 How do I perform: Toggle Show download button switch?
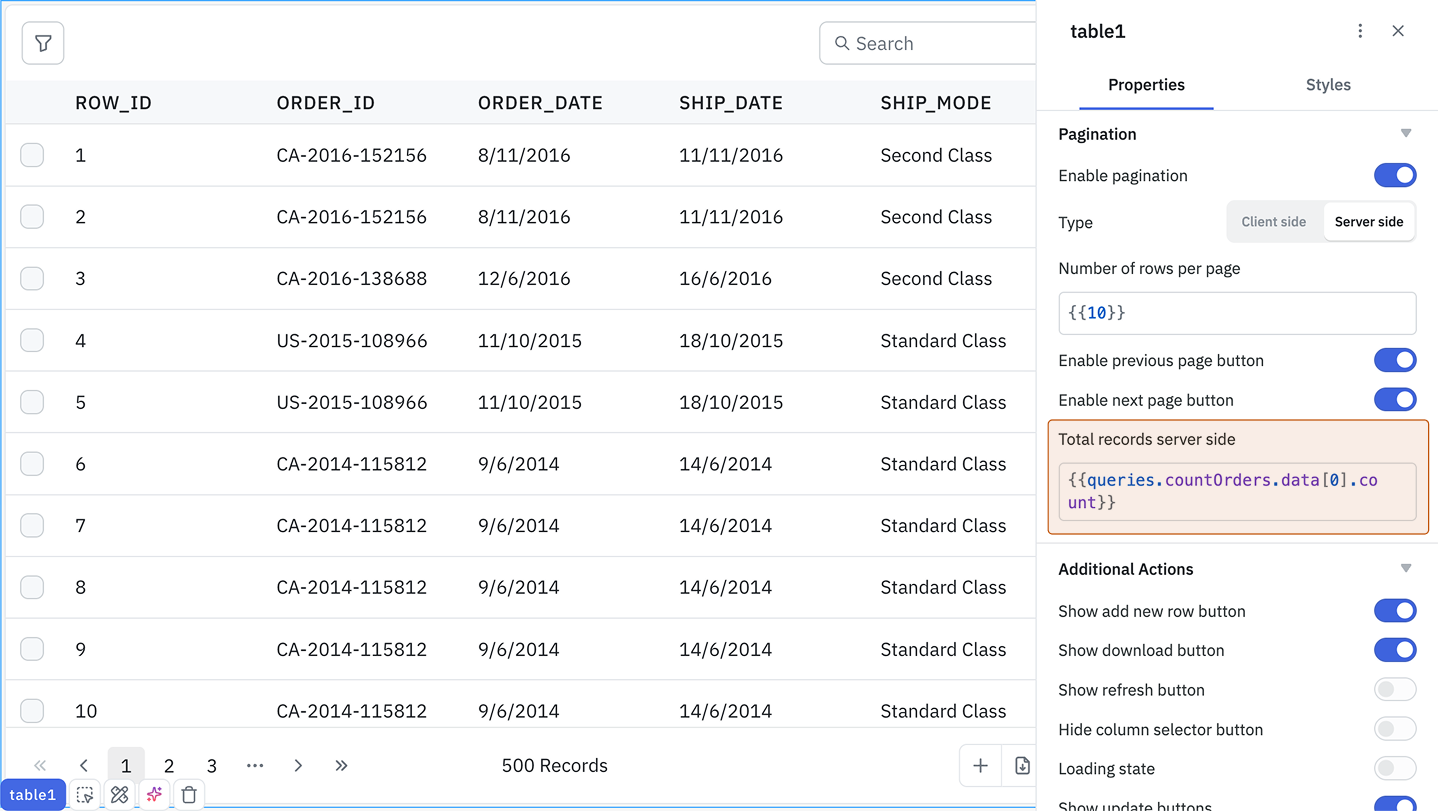pyautogui.click(x=1395, y=650)
